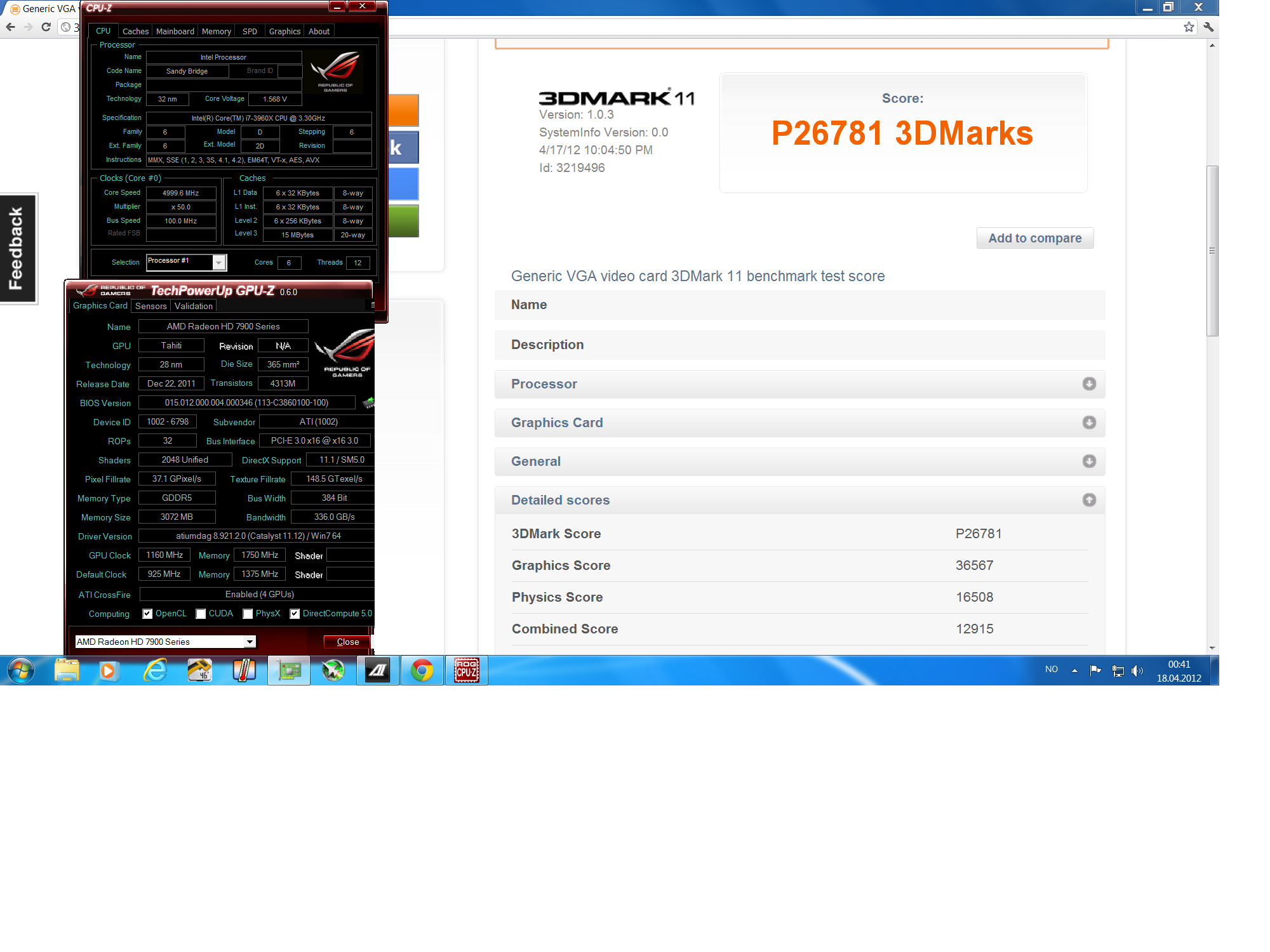This screenshot has width=1270, height=952.
Task: Toggle CUDA checkbox in GPU-Z
Action: (x=201, y=614)
